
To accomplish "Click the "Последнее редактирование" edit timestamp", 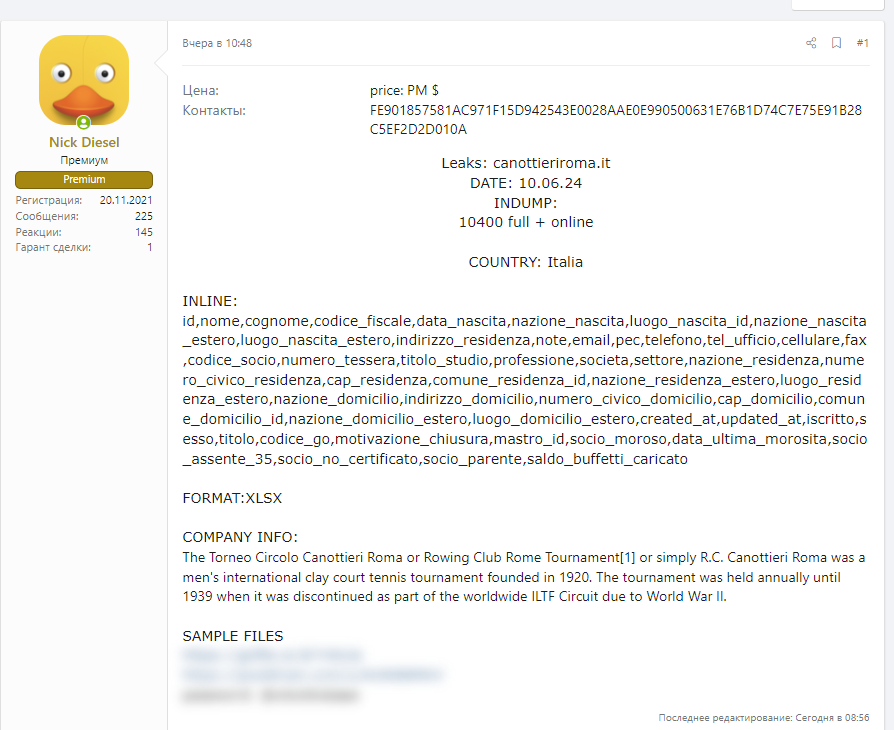I will [764, 718].
